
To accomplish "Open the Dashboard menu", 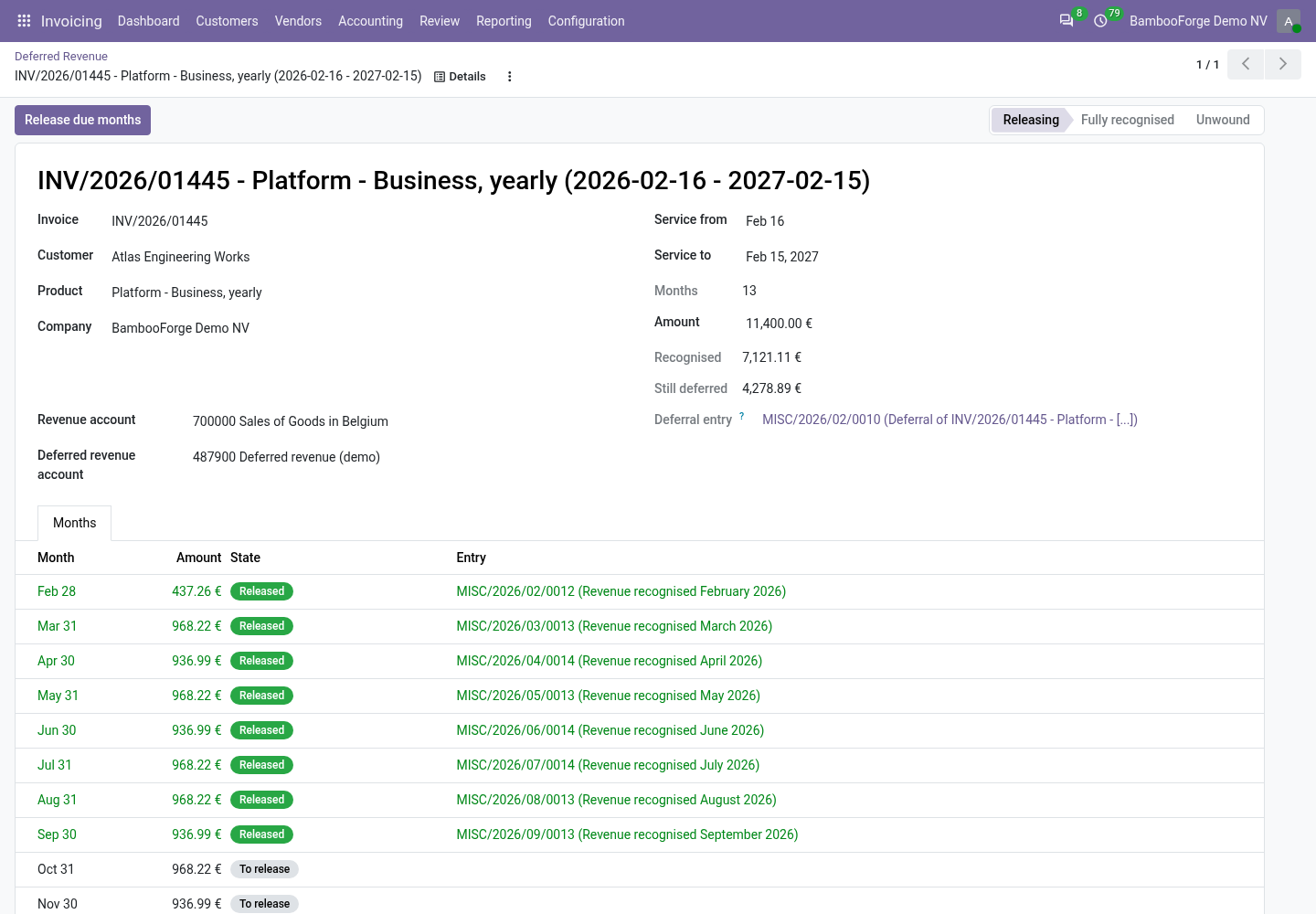I will point(148,21).
